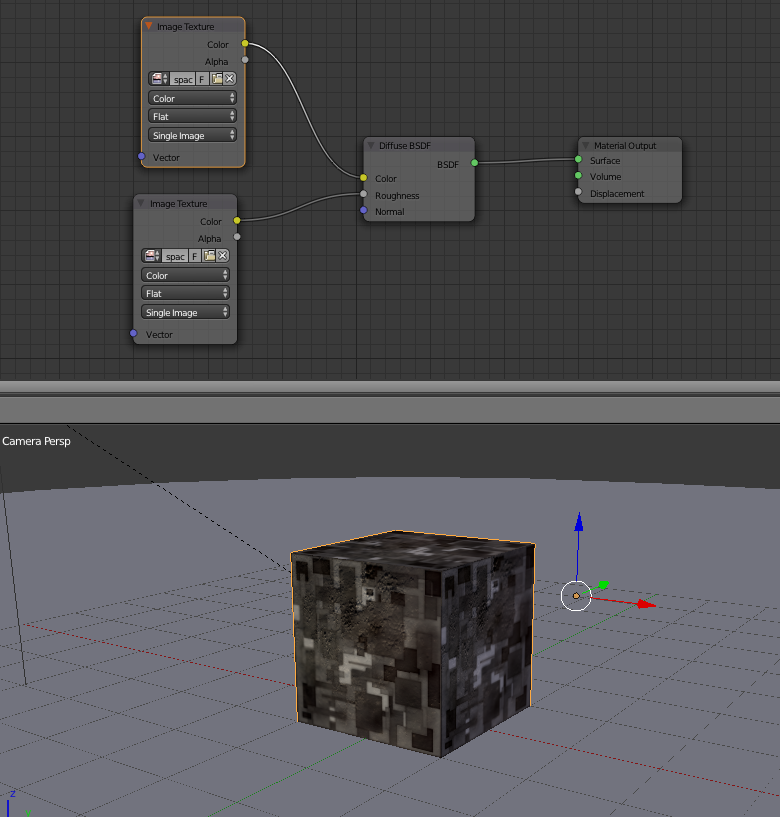Click the Diffuse BSDF Roughness input socket
The image size is (780, 817).
364,194
